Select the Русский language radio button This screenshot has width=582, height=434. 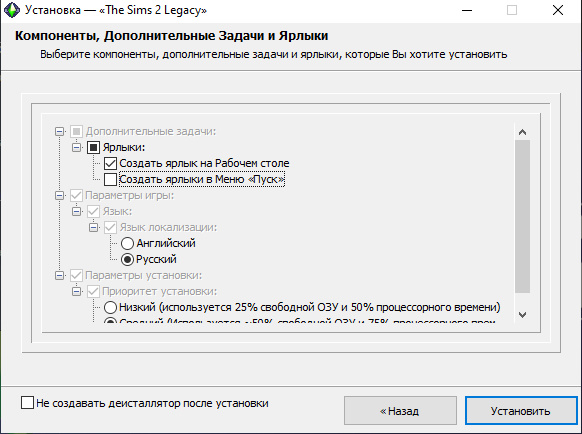click(127, 260)
